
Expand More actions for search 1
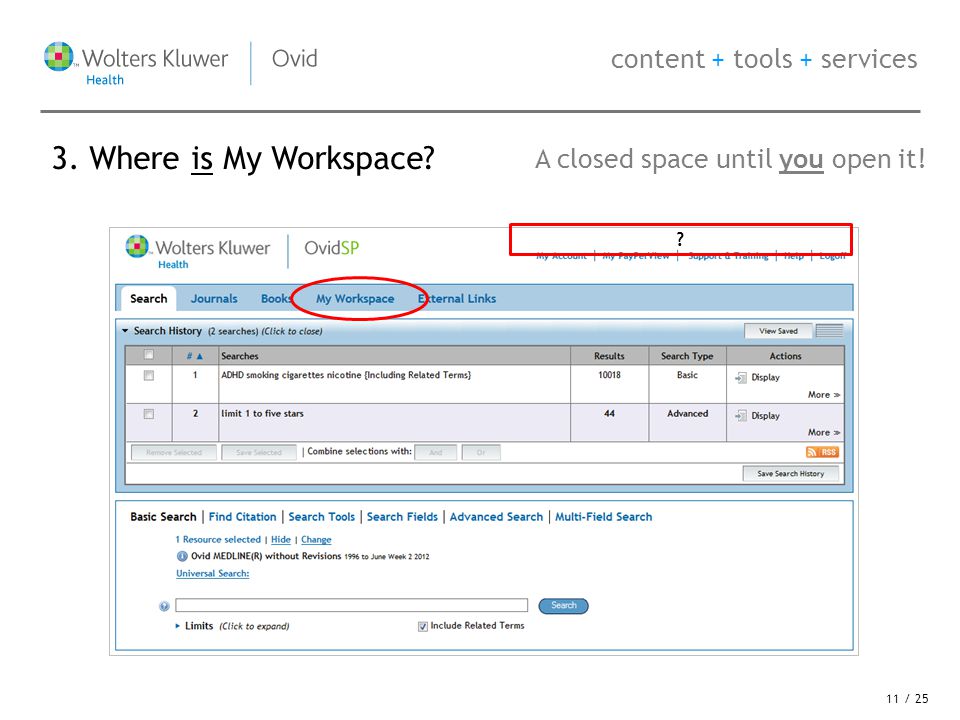(x=823, y=395)
